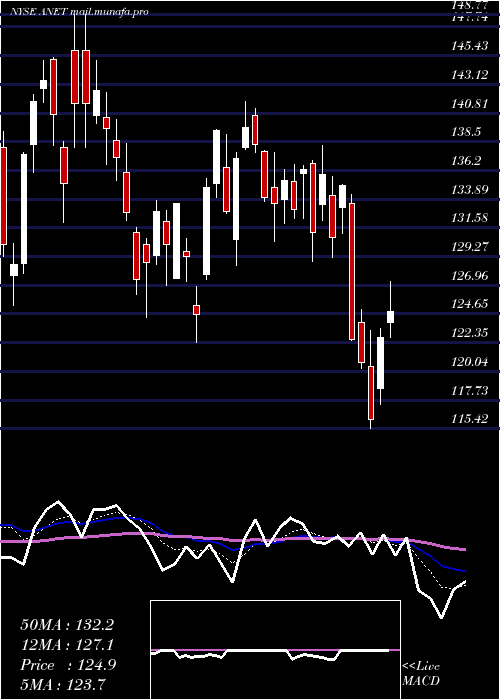Click the last white candlestick near 124.65
Image resolution: width=500 pixels, height=700 pixels.
391,317
